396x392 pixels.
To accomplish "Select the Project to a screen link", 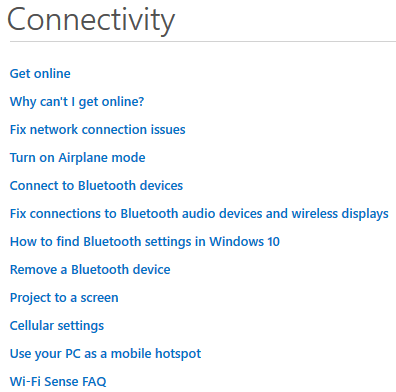I will 64,298.
